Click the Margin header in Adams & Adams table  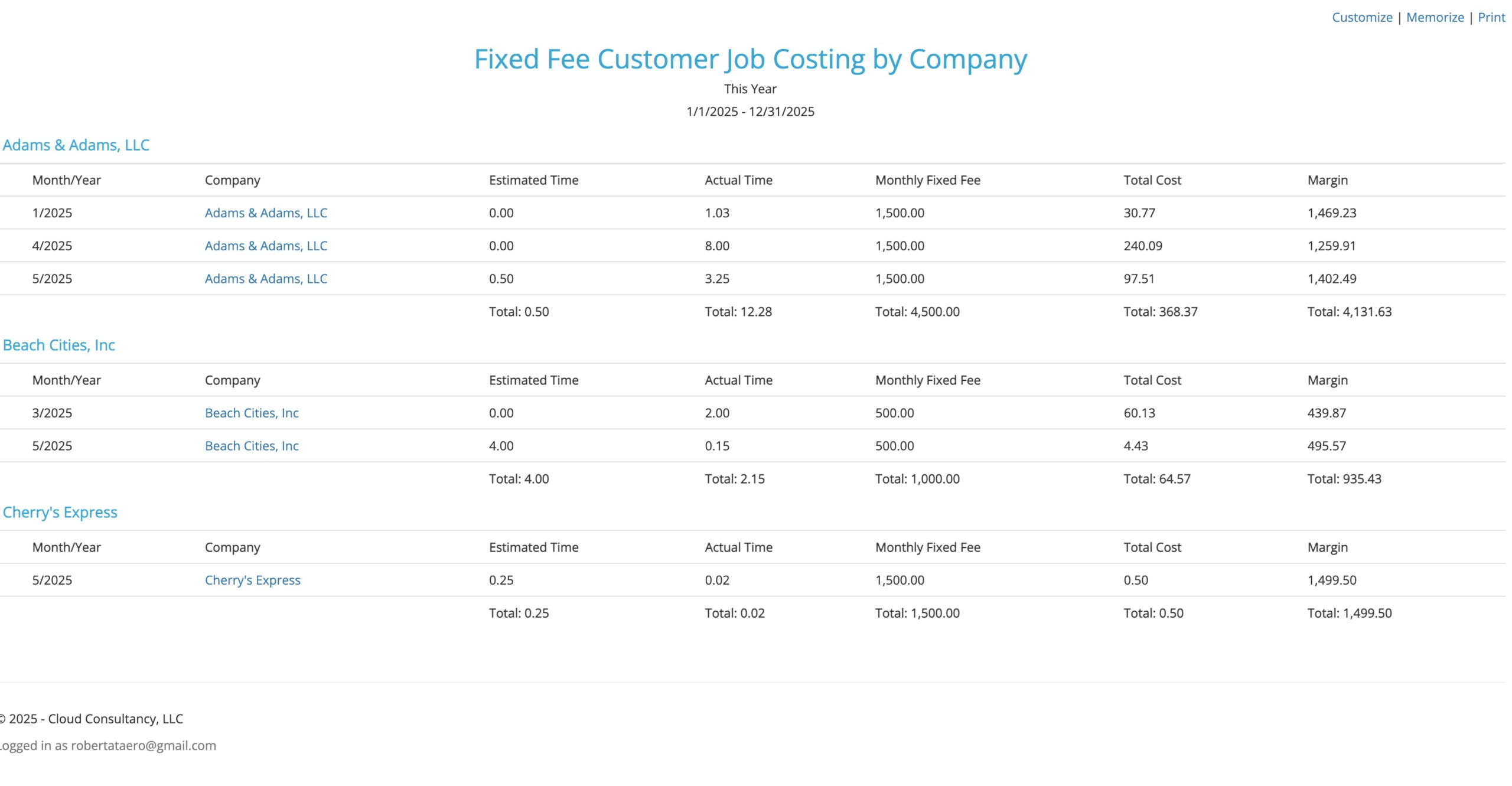(1327, 180)
